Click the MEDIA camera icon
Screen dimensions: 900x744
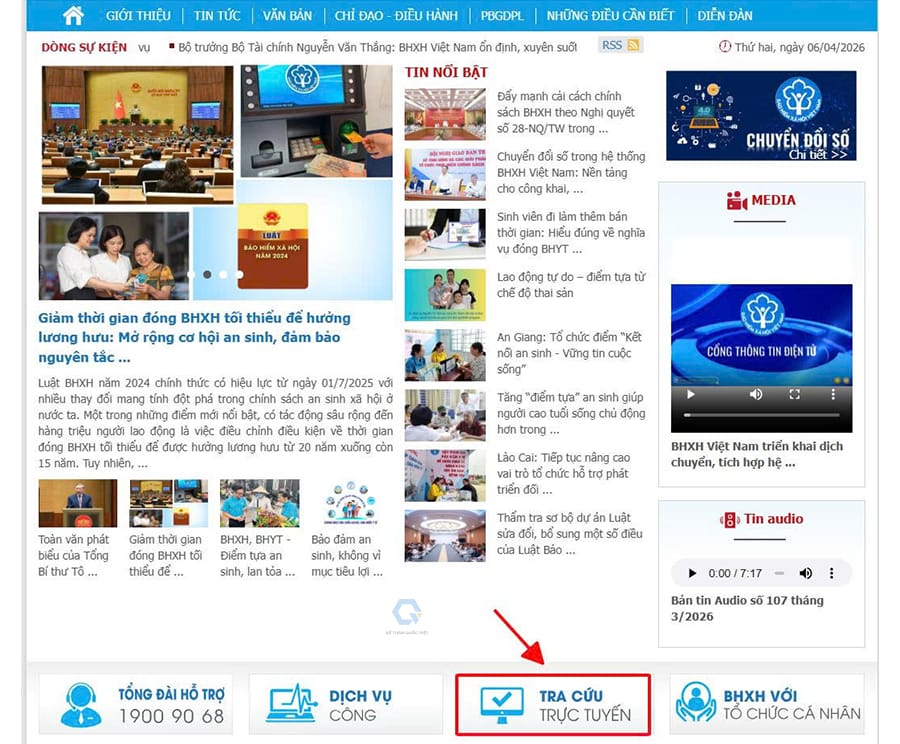tap(736, 200)
